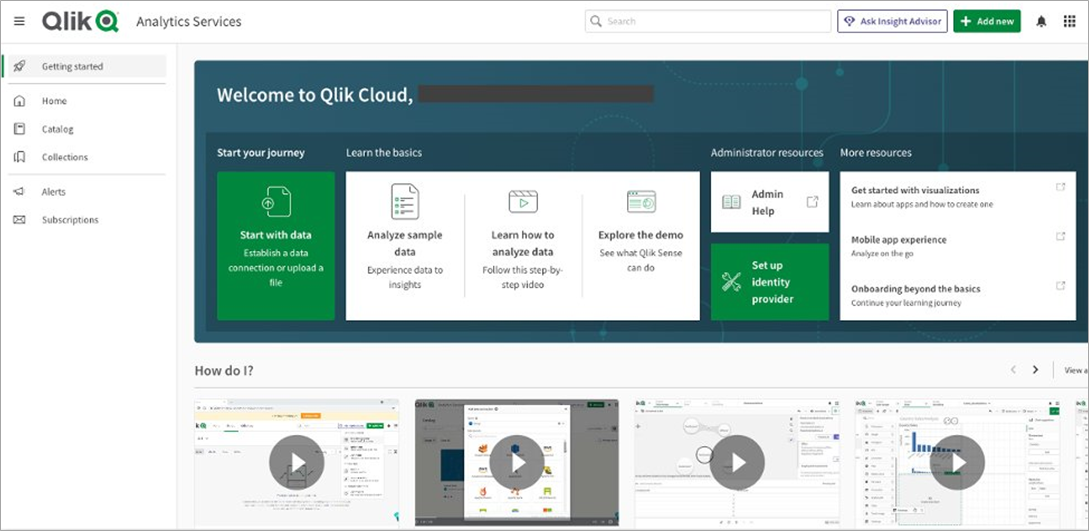Screen dimensions: 1089x531
Task: Play the fourth How do I video
Action: (x=957, y=462)
